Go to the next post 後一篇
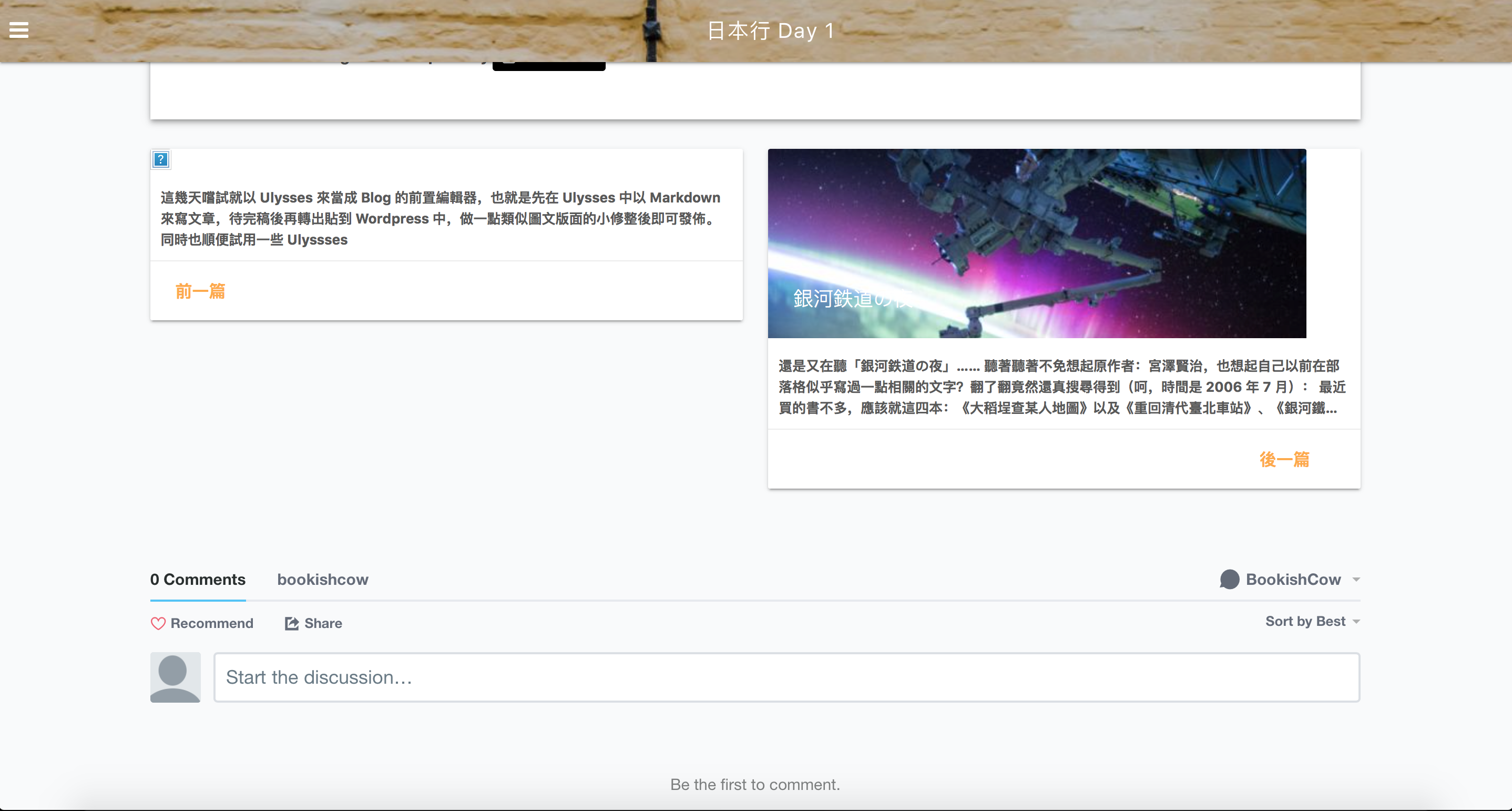This screenshot has height=811, width=1512. 1284,459
